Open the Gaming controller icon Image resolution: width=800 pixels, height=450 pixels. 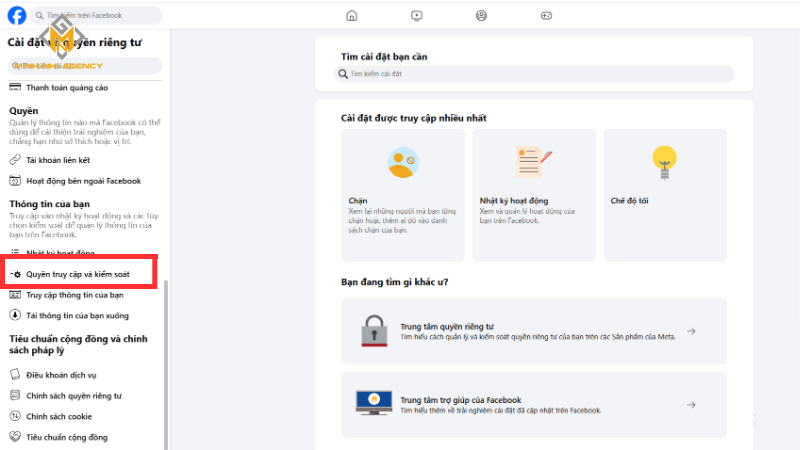[546, 15]
